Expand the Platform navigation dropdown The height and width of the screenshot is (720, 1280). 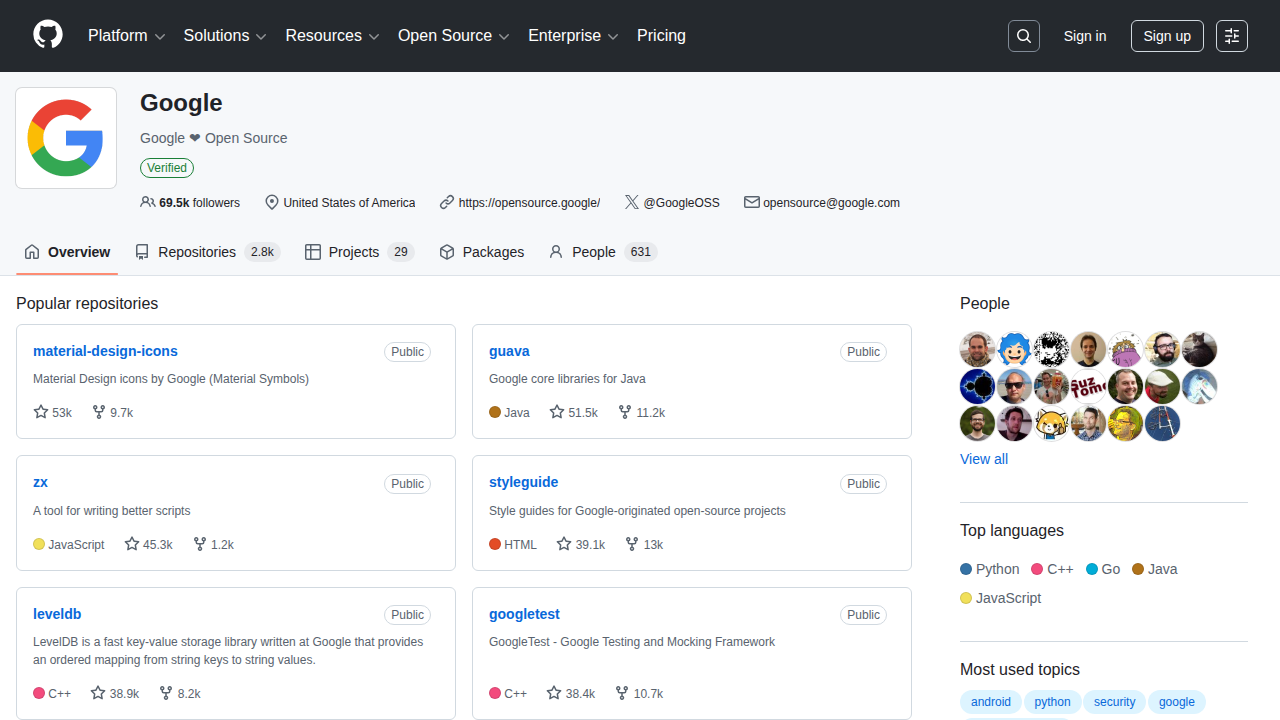pos(126,35)
